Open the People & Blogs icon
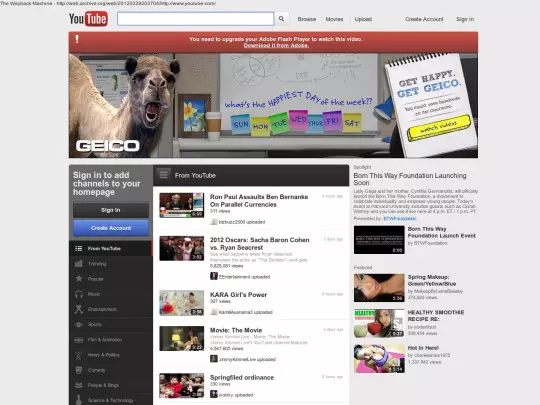This screenshot has width=540, height=405. click(79, 385)
